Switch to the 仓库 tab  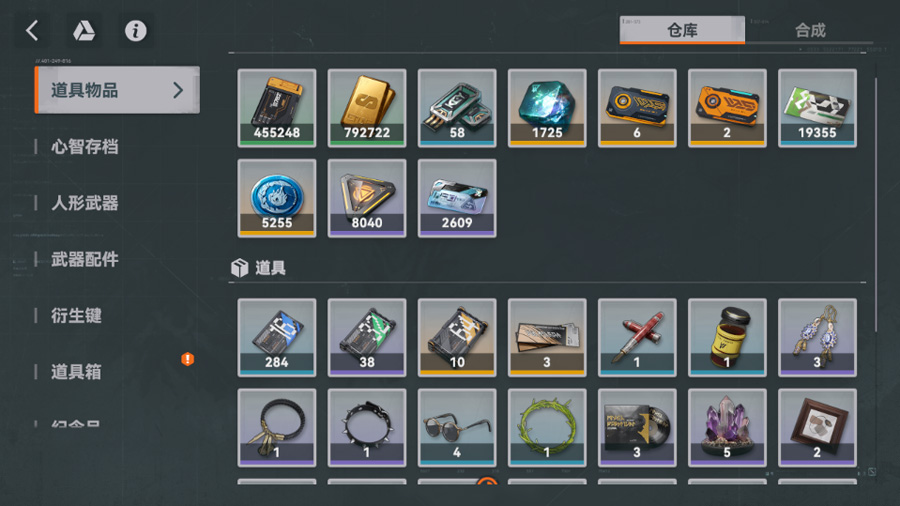pyautogui.click(x=682, y=30)
